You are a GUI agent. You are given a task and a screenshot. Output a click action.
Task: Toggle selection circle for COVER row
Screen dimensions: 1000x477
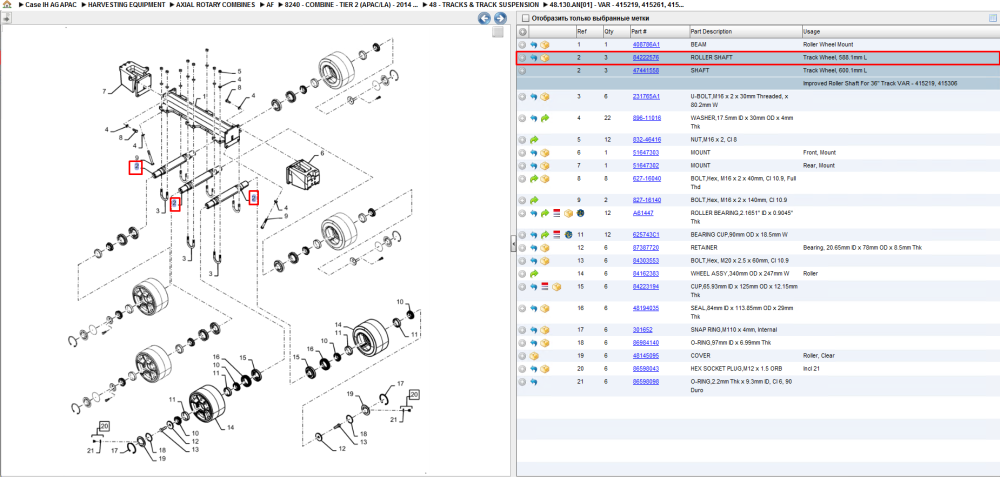522,356
